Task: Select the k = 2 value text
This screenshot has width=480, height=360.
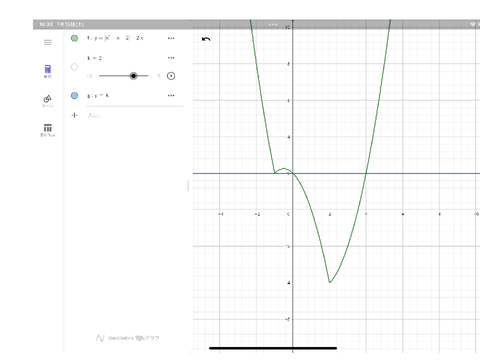Action: tap(95, 58)
